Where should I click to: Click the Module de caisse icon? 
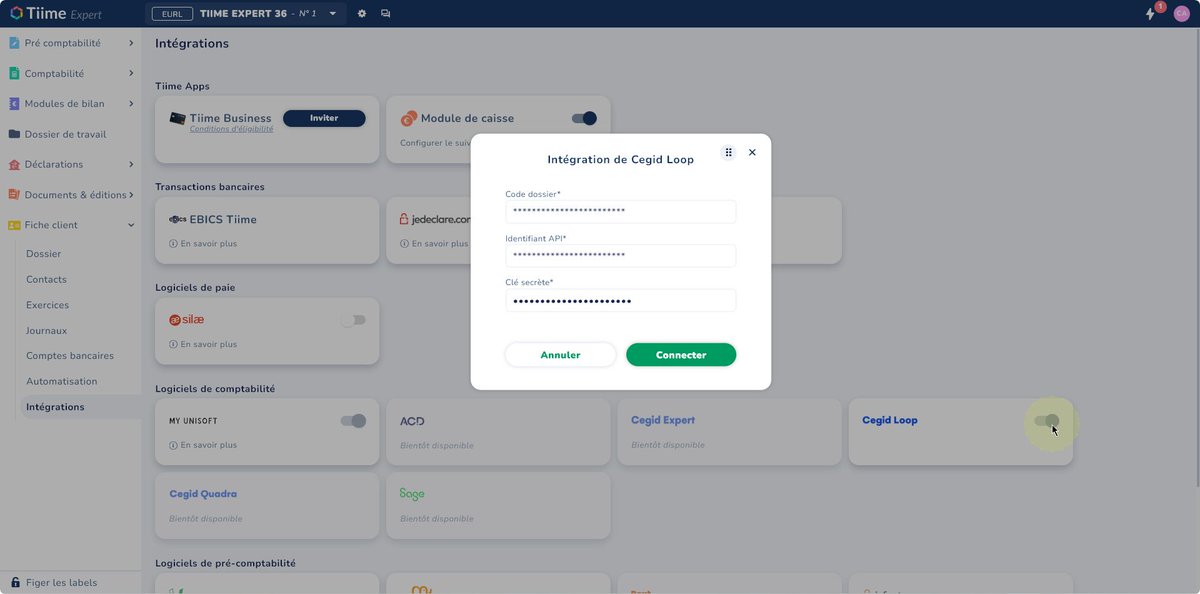[x=408, y=118]
